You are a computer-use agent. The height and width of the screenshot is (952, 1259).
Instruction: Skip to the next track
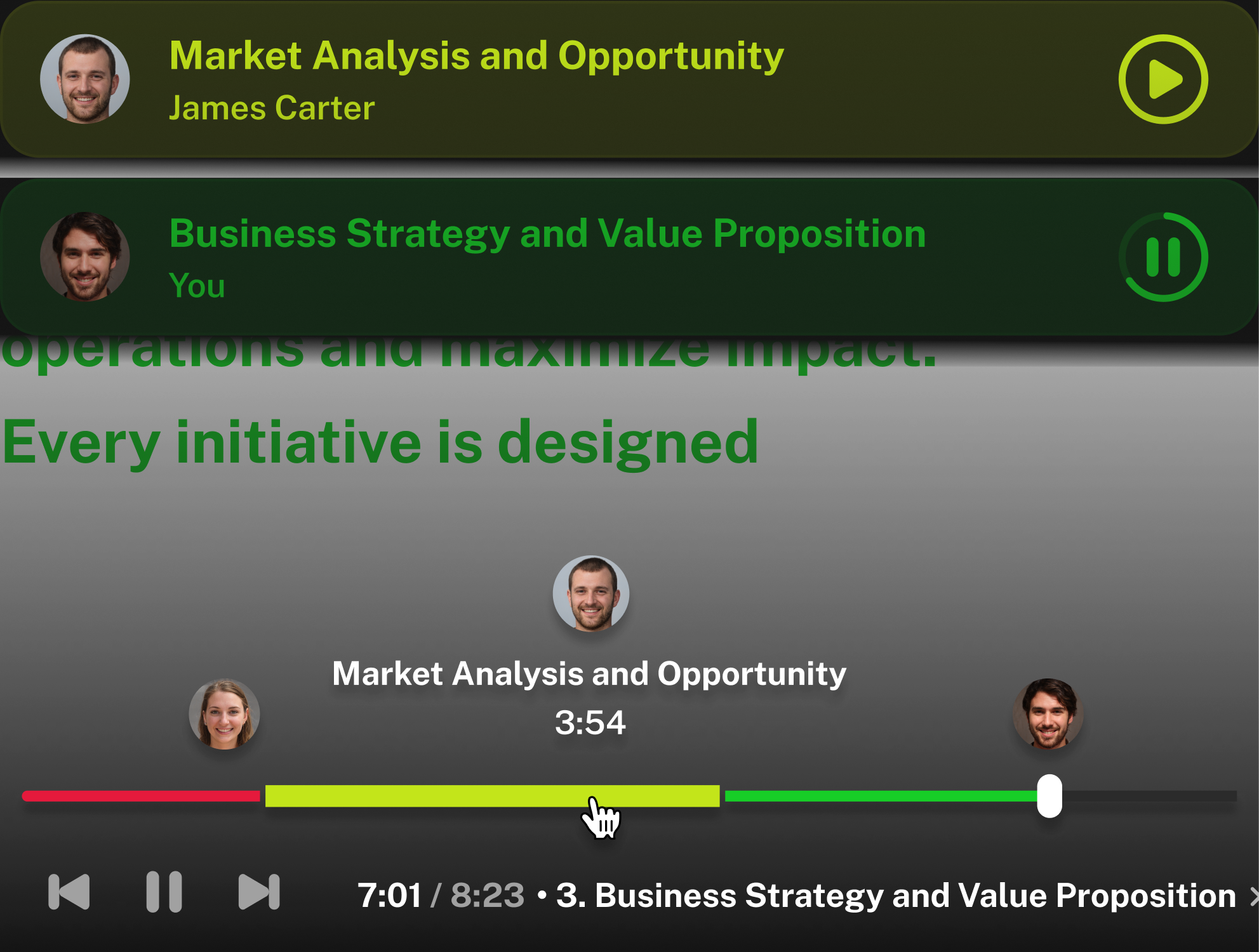click(x=259, y=892)
